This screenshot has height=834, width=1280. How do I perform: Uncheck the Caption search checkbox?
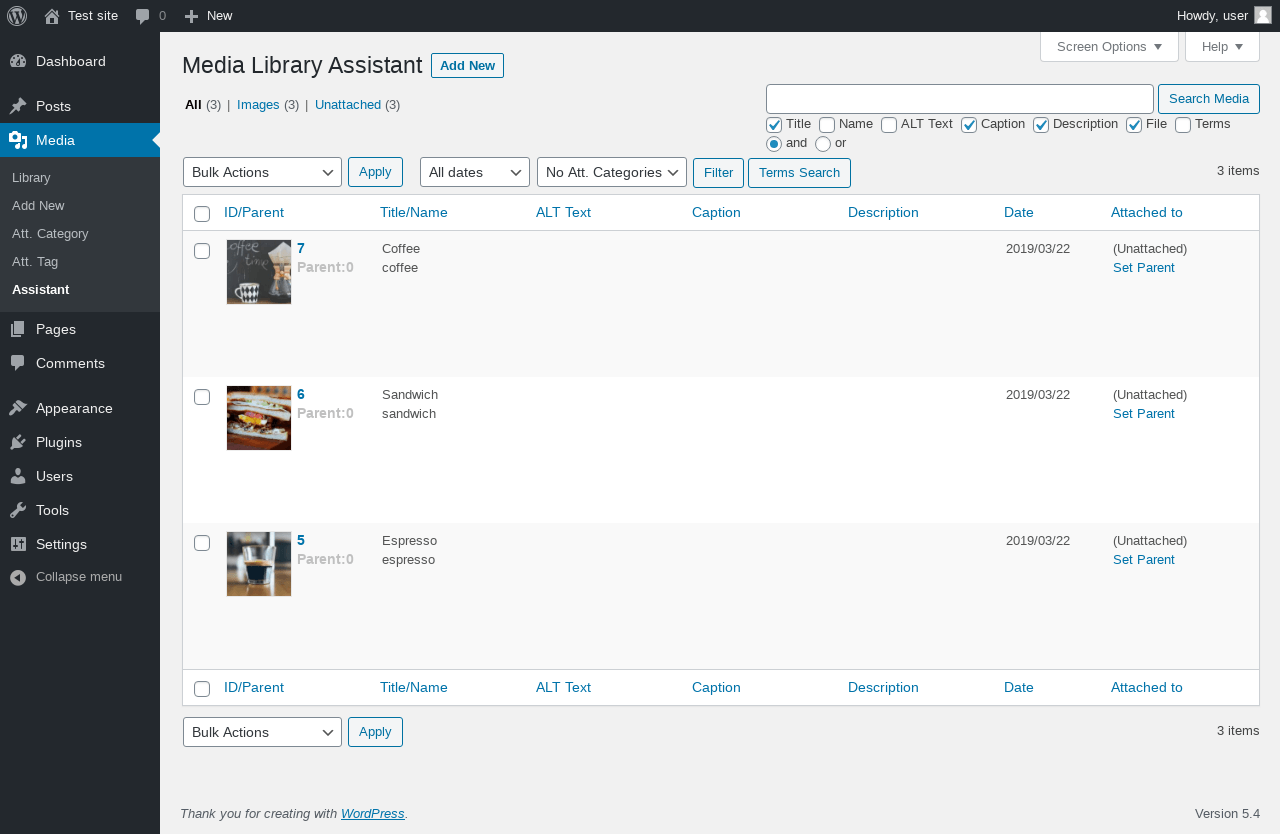[x=969, y=125]
